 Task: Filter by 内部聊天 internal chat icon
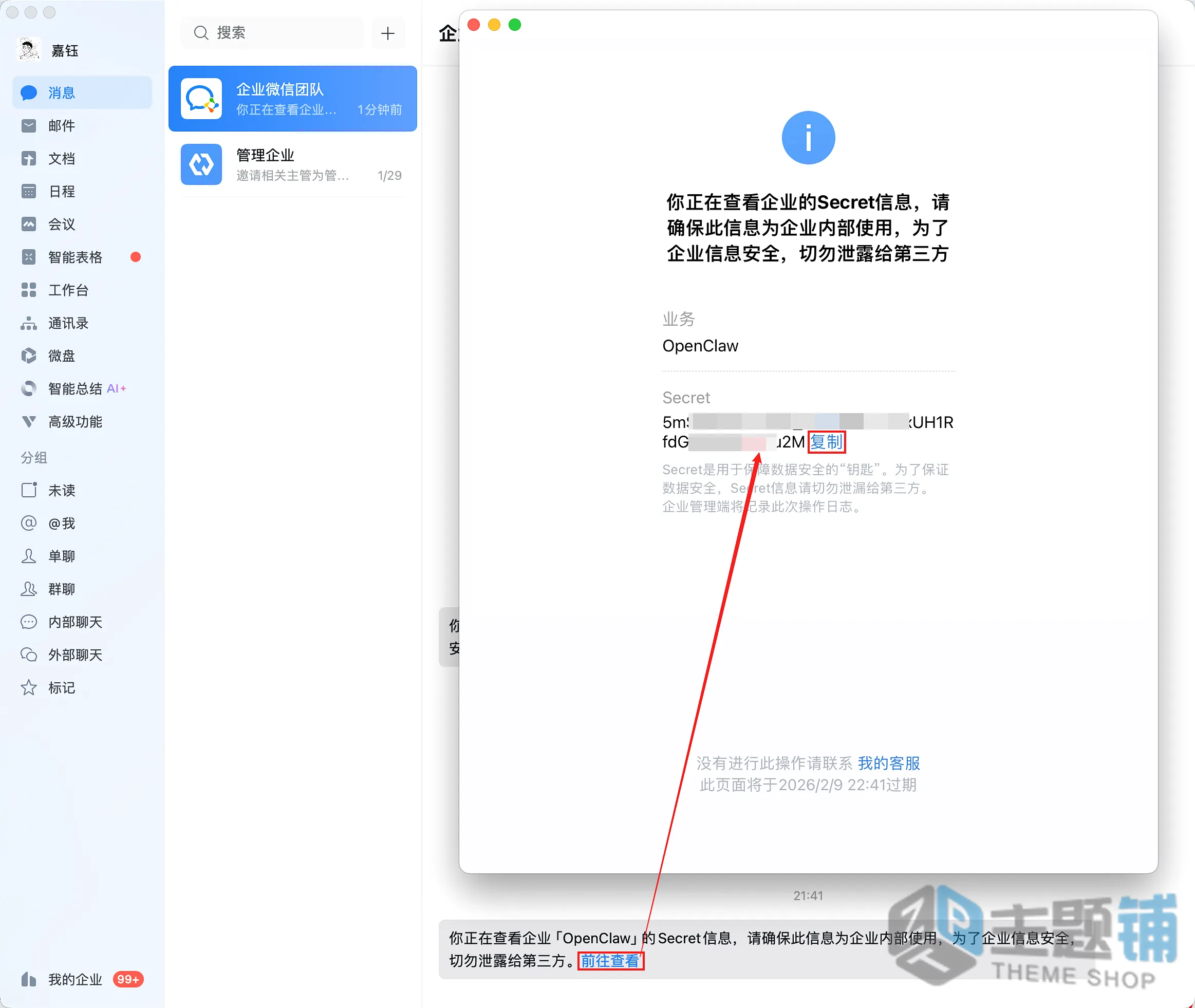pyautogui.click(x=29, y=622)
